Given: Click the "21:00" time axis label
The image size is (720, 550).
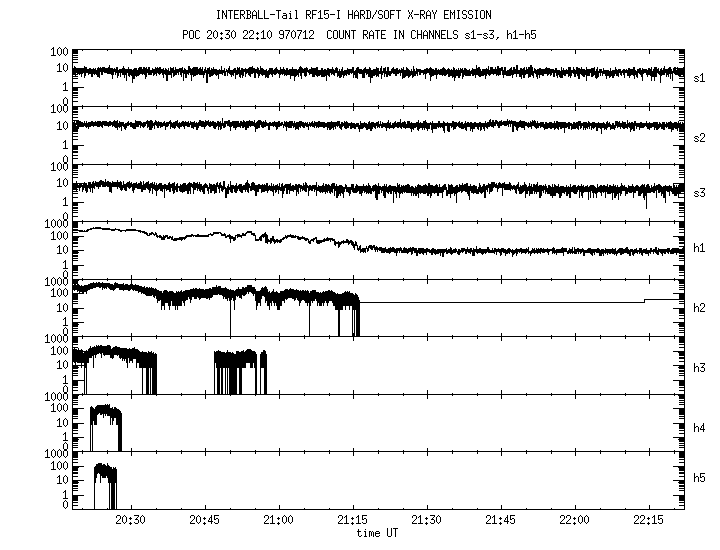Looking at the screenshot, I should point(278,520).
